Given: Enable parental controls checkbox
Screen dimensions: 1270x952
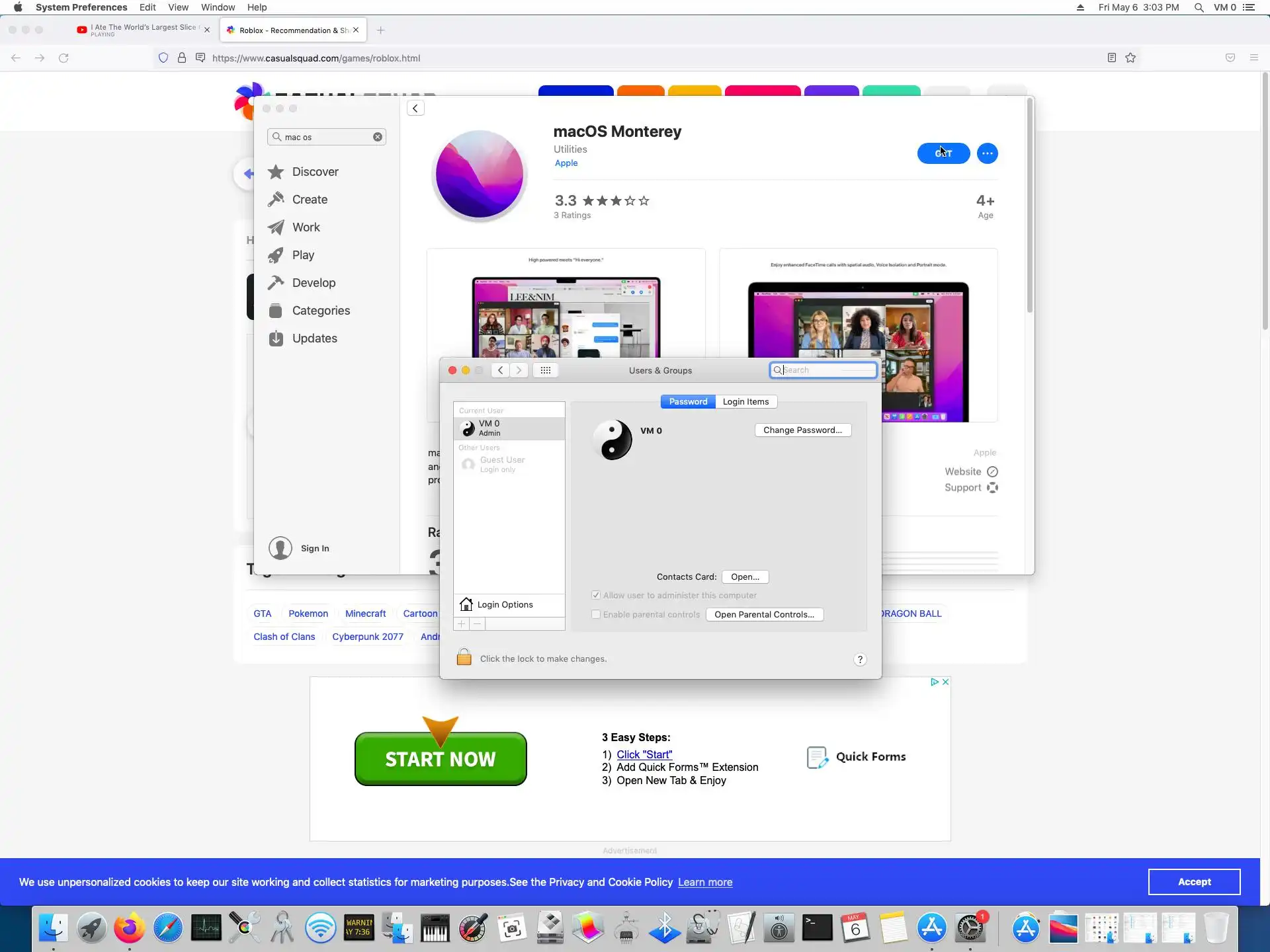Looking at the screenshot, I should (596, 614).
